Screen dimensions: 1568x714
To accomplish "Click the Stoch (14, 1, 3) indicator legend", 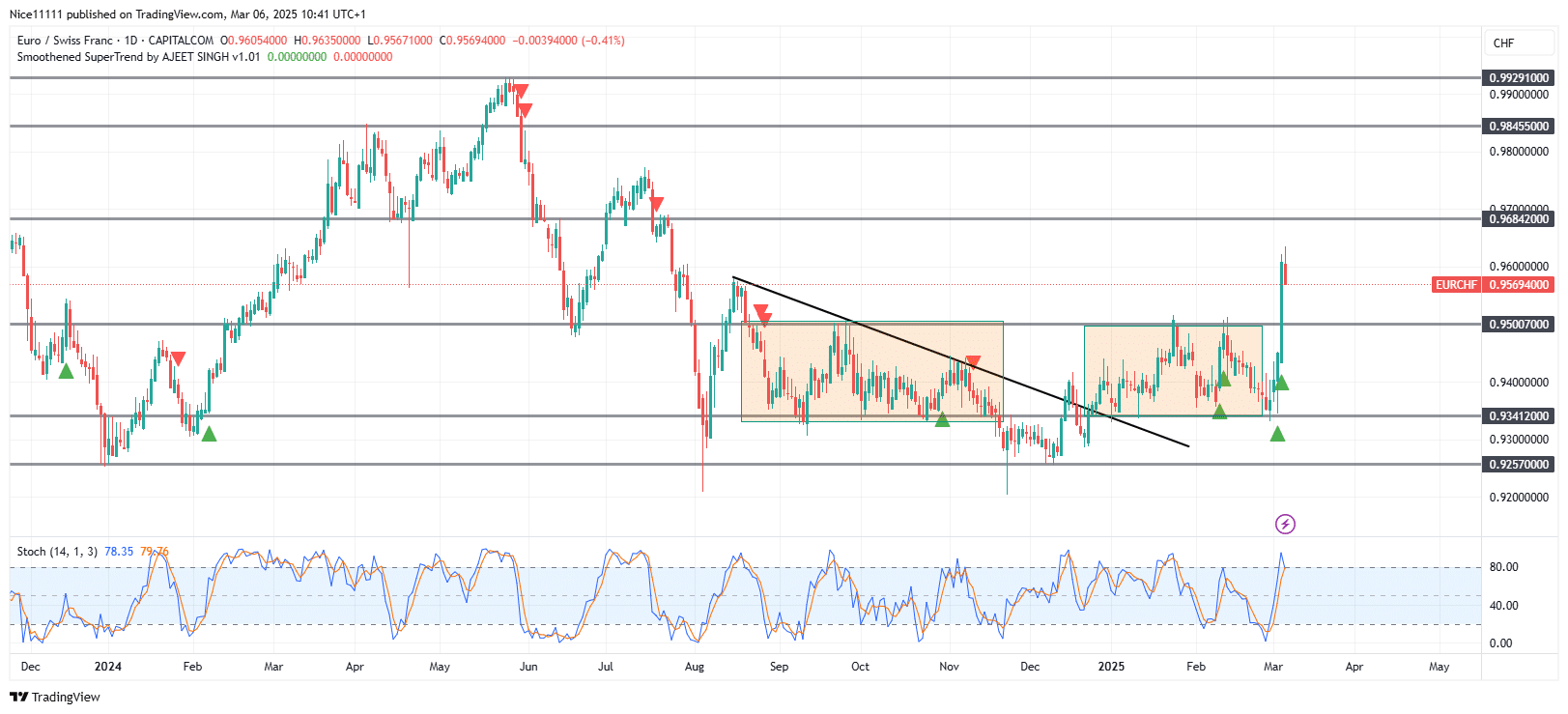I will [x=57, y=552].
